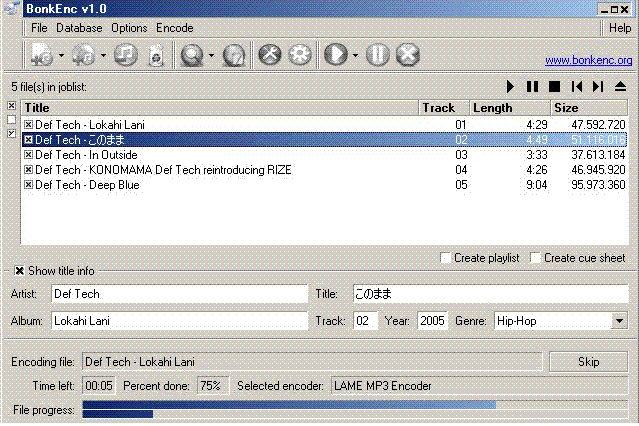Screen dimensions: 639x426
Task: Visit the www.bonkenc.org link
Action: pyautogui.click(x=588, y=60)
